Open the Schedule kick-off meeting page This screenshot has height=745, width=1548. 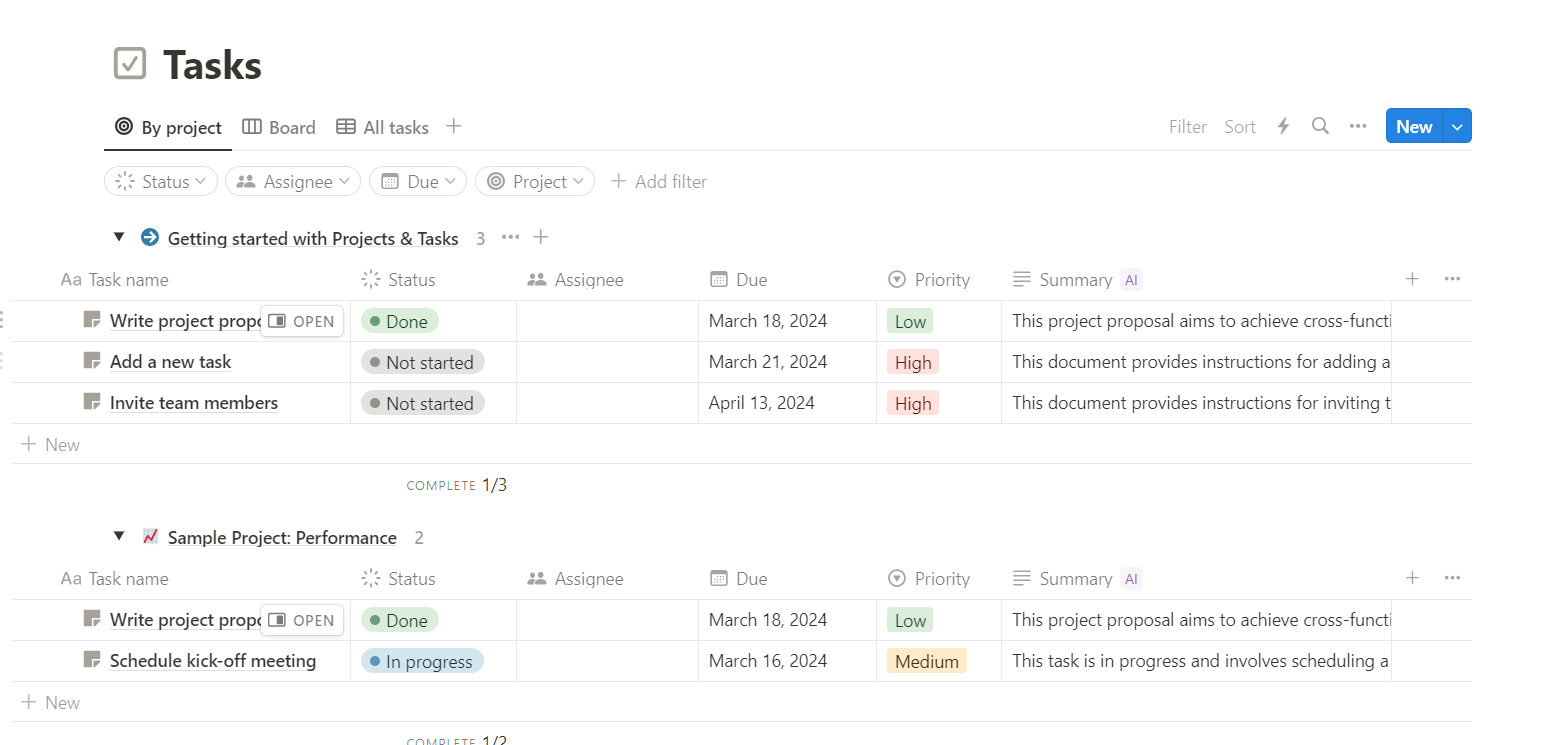[x=213, y=661]
